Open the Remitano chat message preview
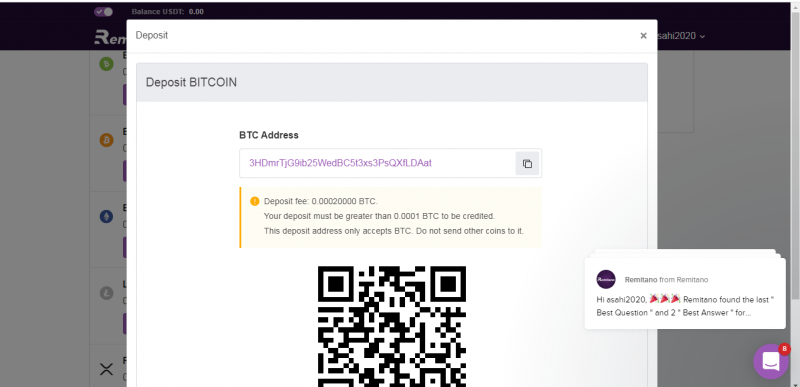This screenshot has width=800, height=387. click(x=685, y=293)
